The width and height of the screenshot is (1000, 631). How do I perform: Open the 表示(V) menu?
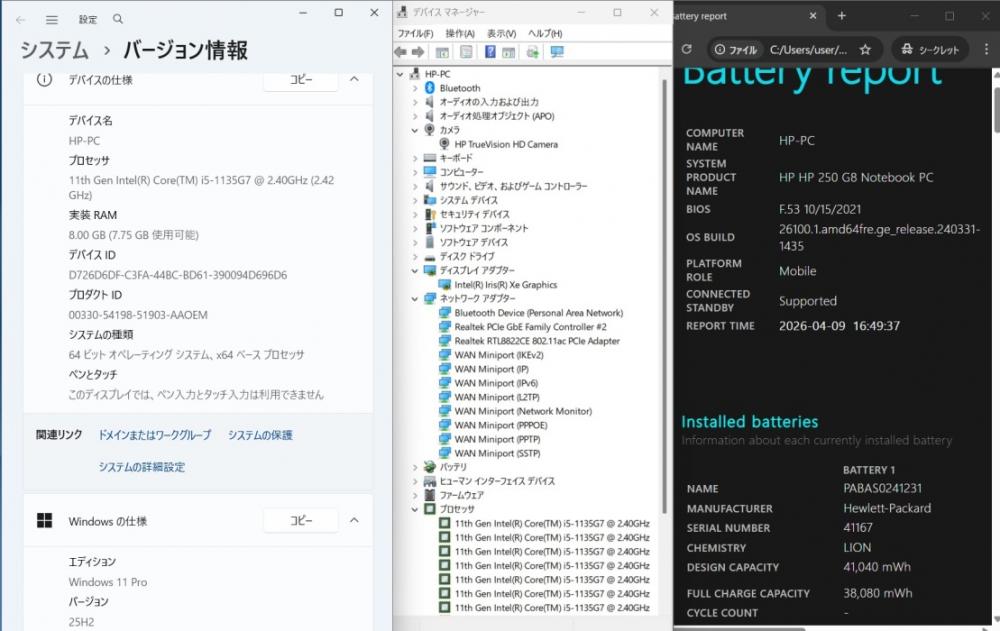pyautogui.click(x=501, y=33)
